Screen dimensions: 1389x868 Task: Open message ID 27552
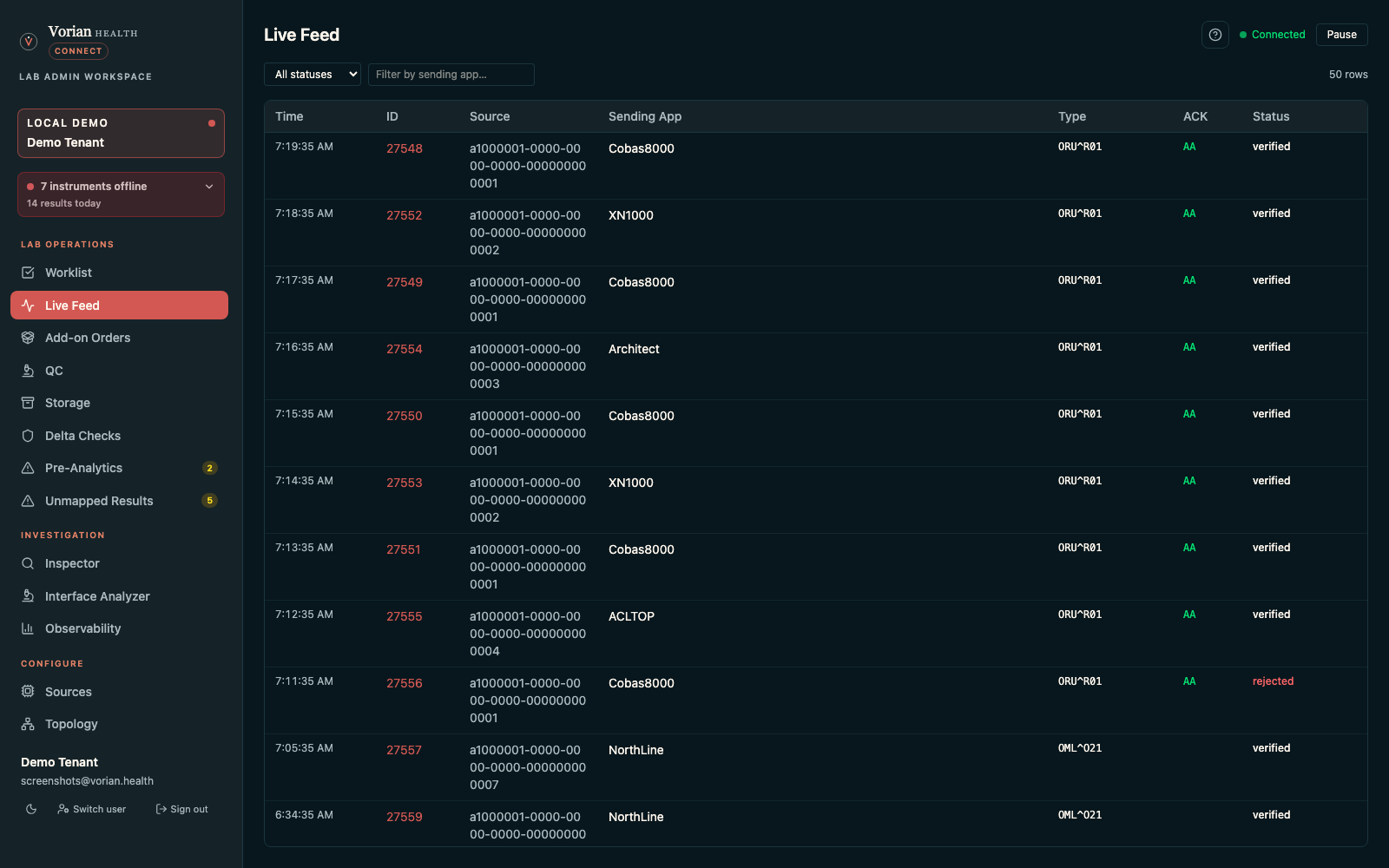[405, 215]
